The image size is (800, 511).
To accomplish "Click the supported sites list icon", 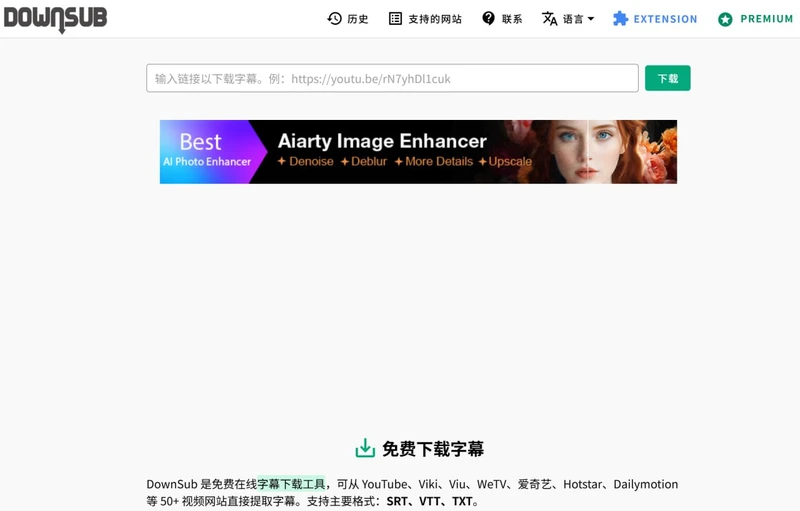I will (395, 19).
